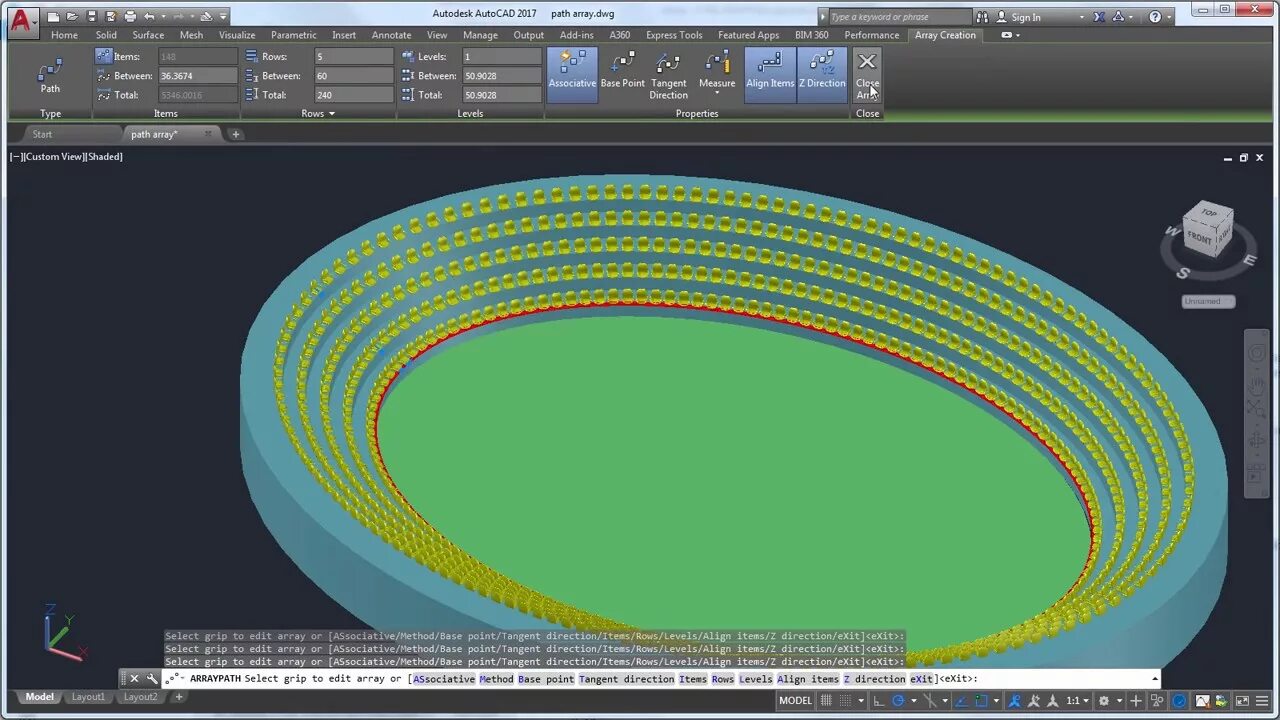Click the ViewCube TOP face
1280x720 pixels.
(1209, 212)
